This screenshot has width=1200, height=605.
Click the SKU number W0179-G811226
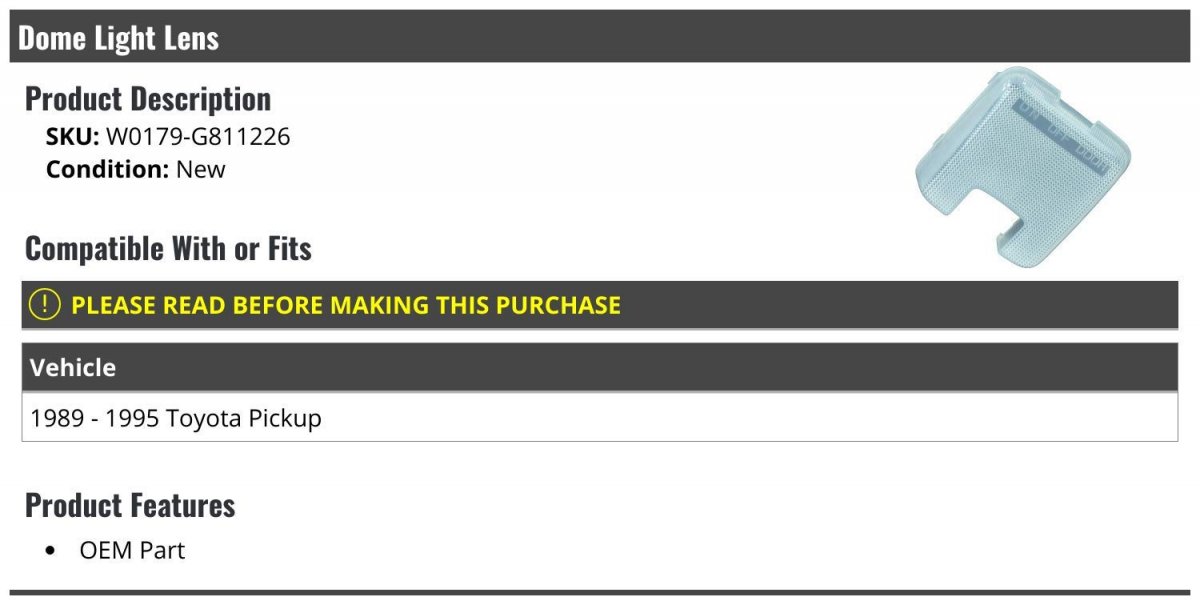pyautogui.click(x=198, y=137)
